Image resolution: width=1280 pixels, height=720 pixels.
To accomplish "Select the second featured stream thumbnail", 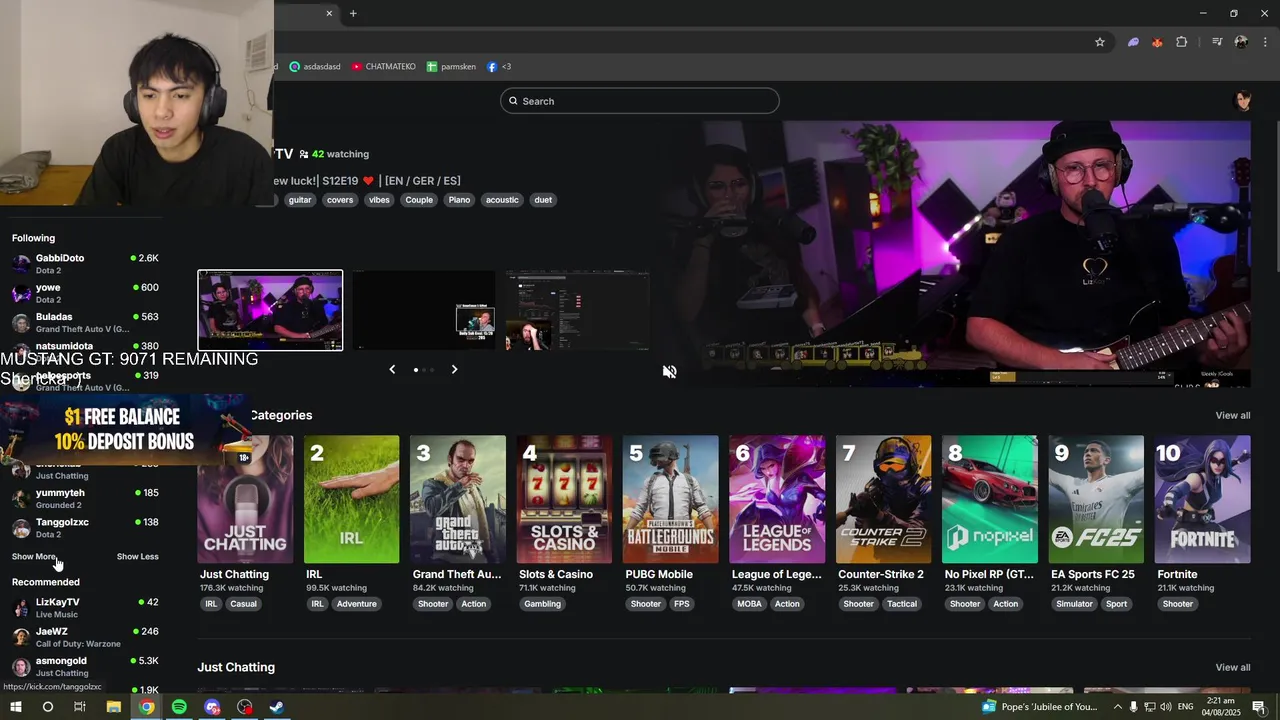I will (423, 310).
